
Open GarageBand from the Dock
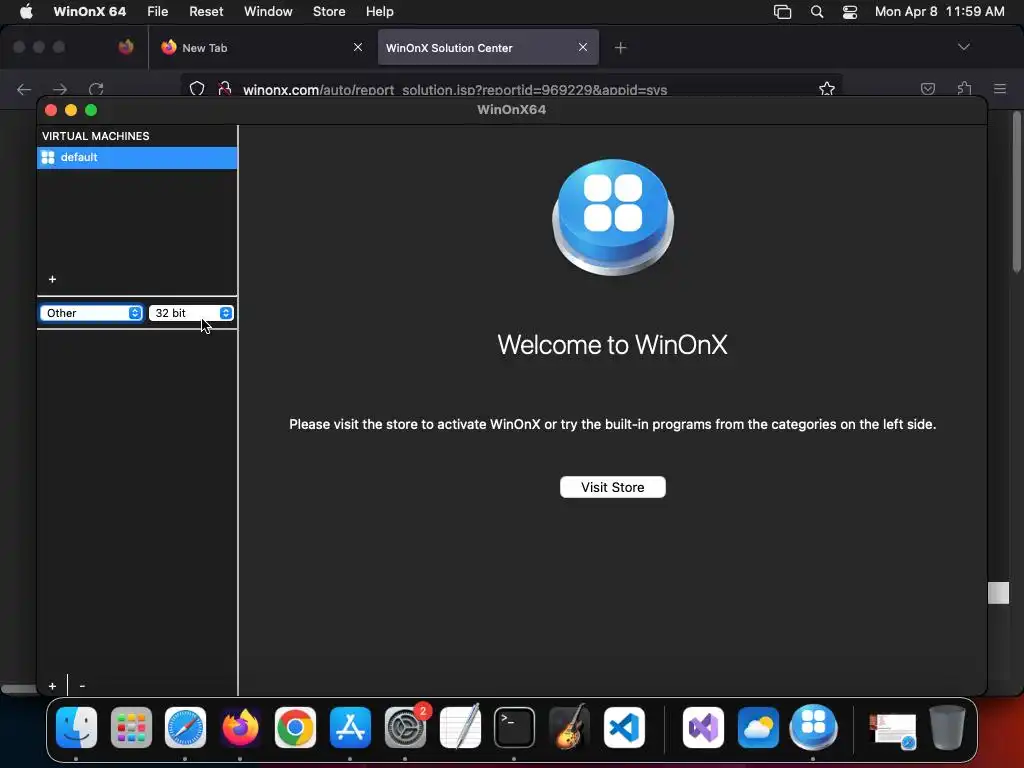click(x=569, y=728)
